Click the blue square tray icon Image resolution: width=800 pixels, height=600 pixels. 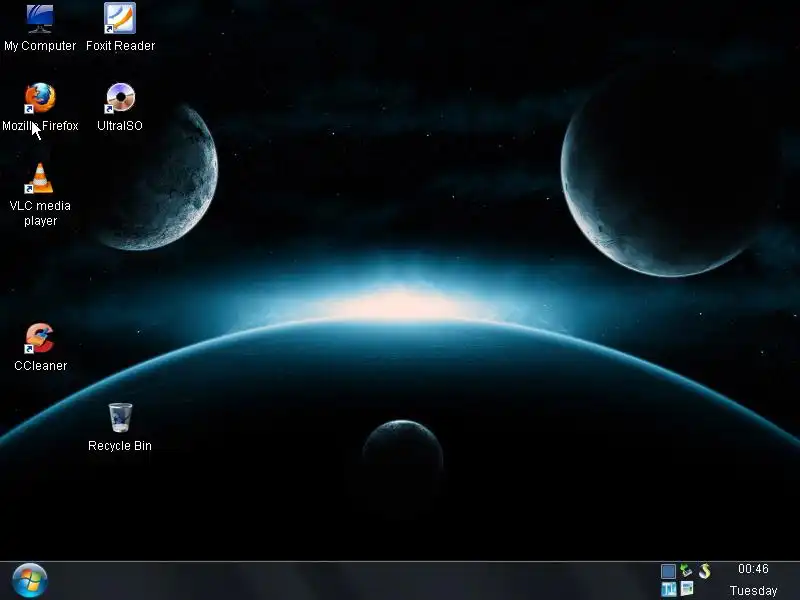668,571
